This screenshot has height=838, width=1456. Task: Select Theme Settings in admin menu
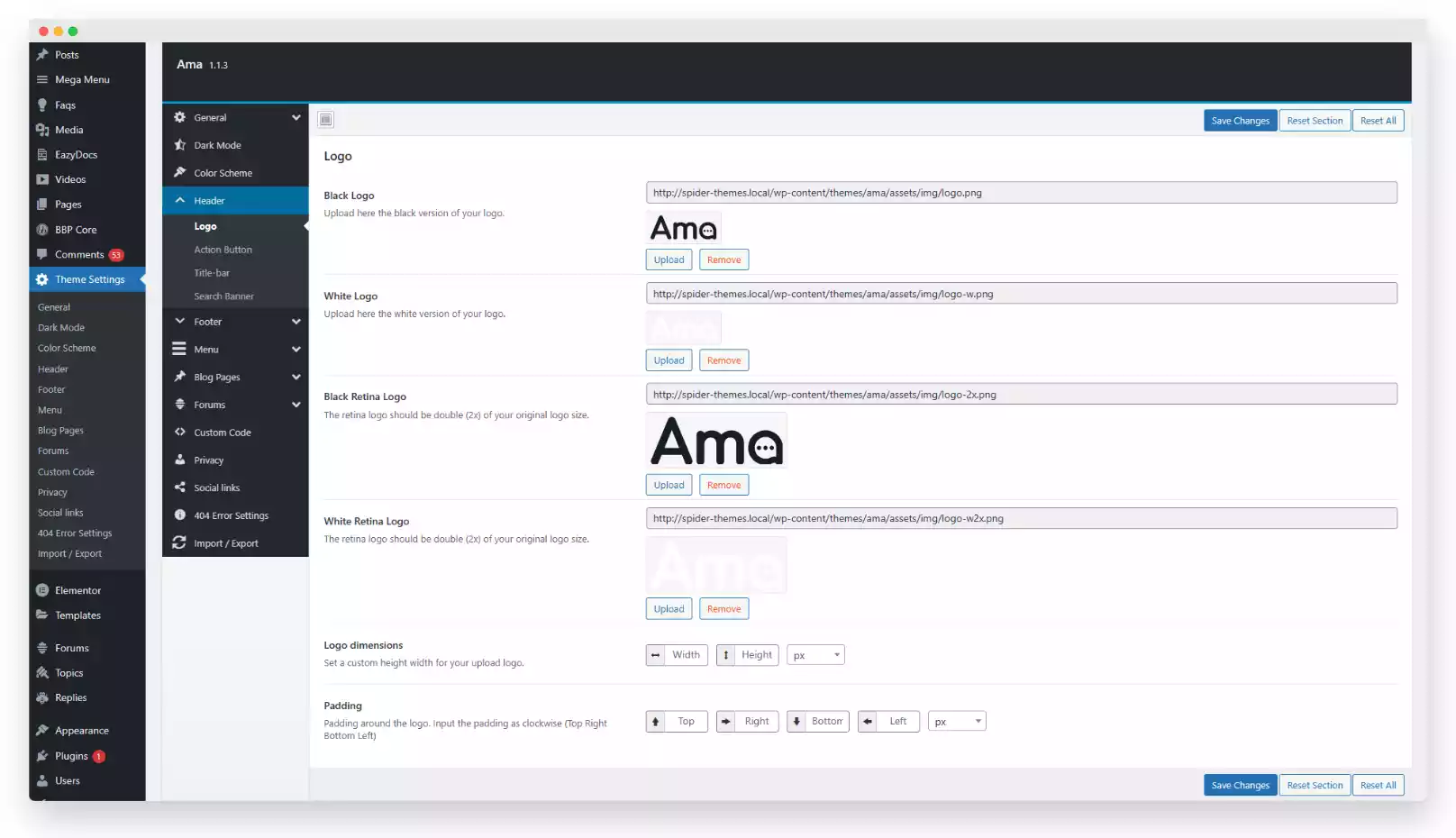click(x=87, y=279)
